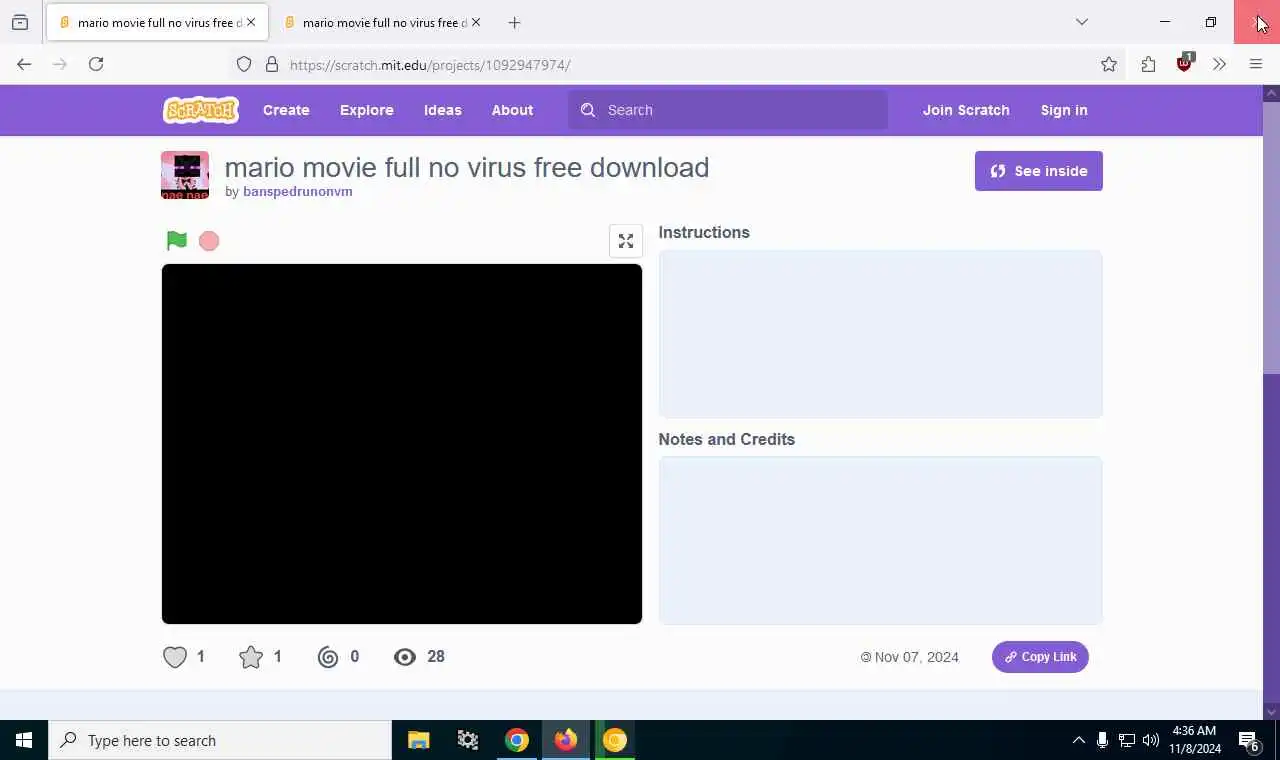Reload the page with refresh icon

click(96, 64)
